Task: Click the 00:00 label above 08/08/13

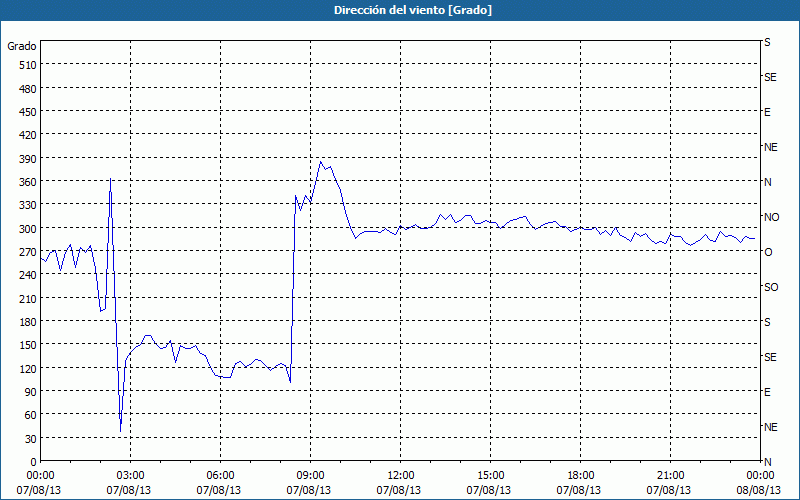Action: click(x=760, y=476)
